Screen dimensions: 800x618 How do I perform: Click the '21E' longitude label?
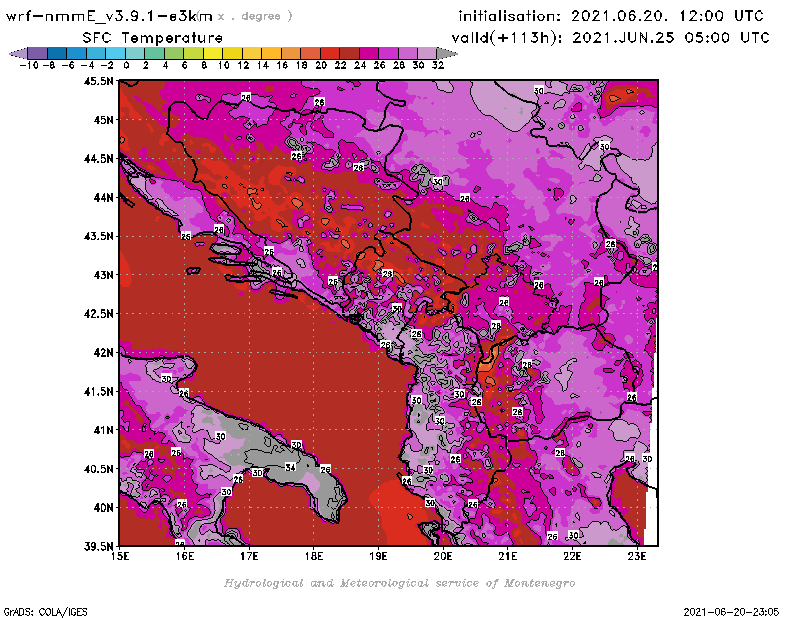coord(508,556)
